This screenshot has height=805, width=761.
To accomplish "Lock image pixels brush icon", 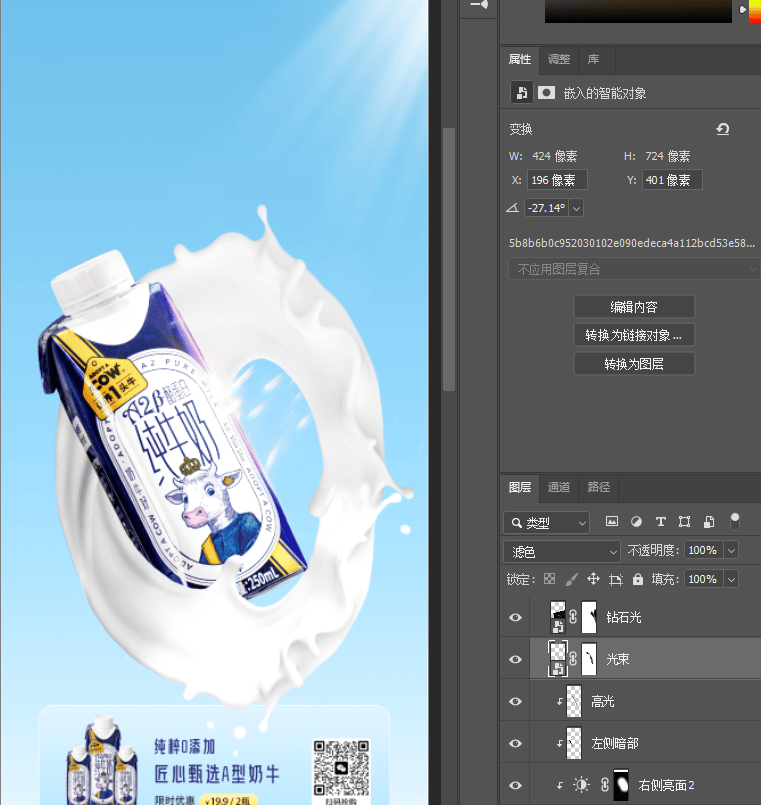I will 571,579.
